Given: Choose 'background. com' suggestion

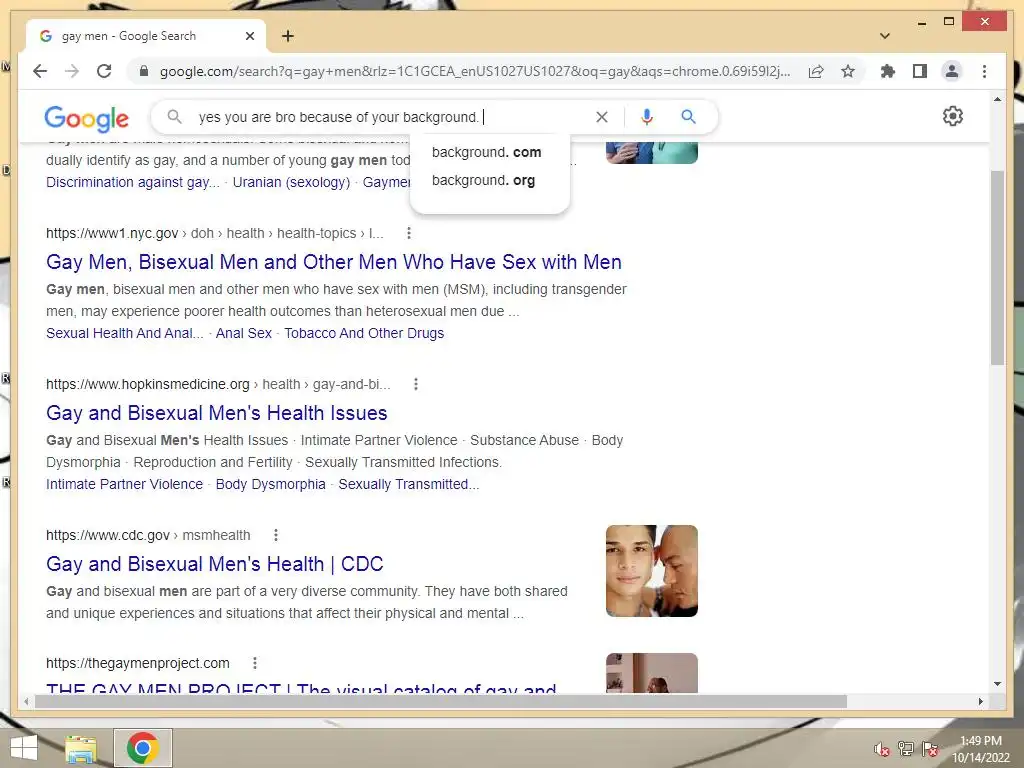Looking at the screenshot, I should [x=487, y=152].
